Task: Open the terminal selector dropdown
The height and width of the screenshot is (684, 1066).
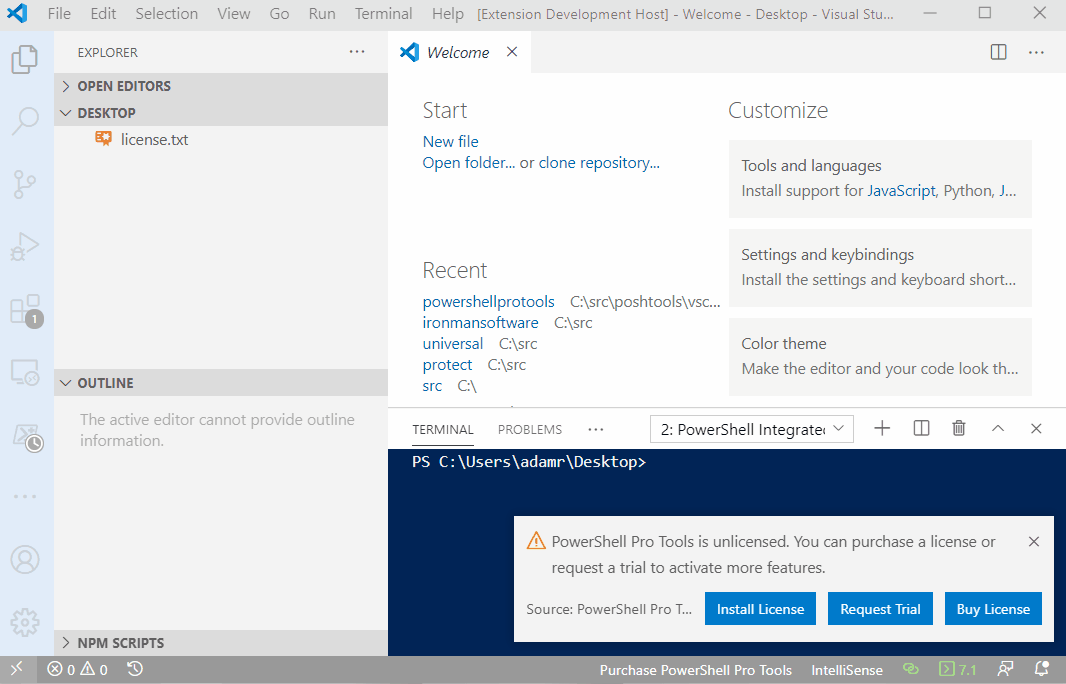Action: pyautogui.click(x=752, y=429)
